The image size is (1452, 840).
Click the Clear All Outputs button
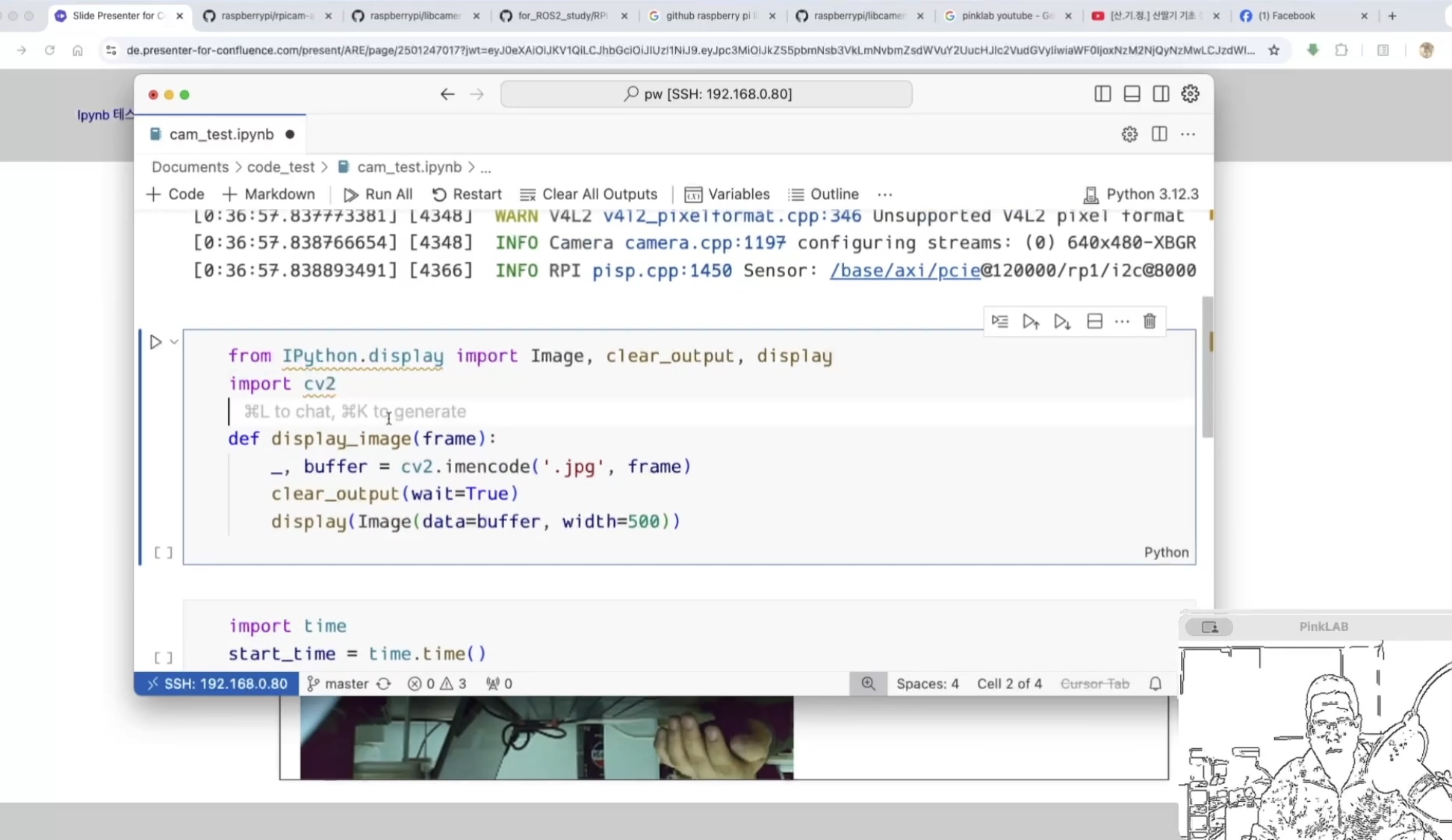point(589,194)
